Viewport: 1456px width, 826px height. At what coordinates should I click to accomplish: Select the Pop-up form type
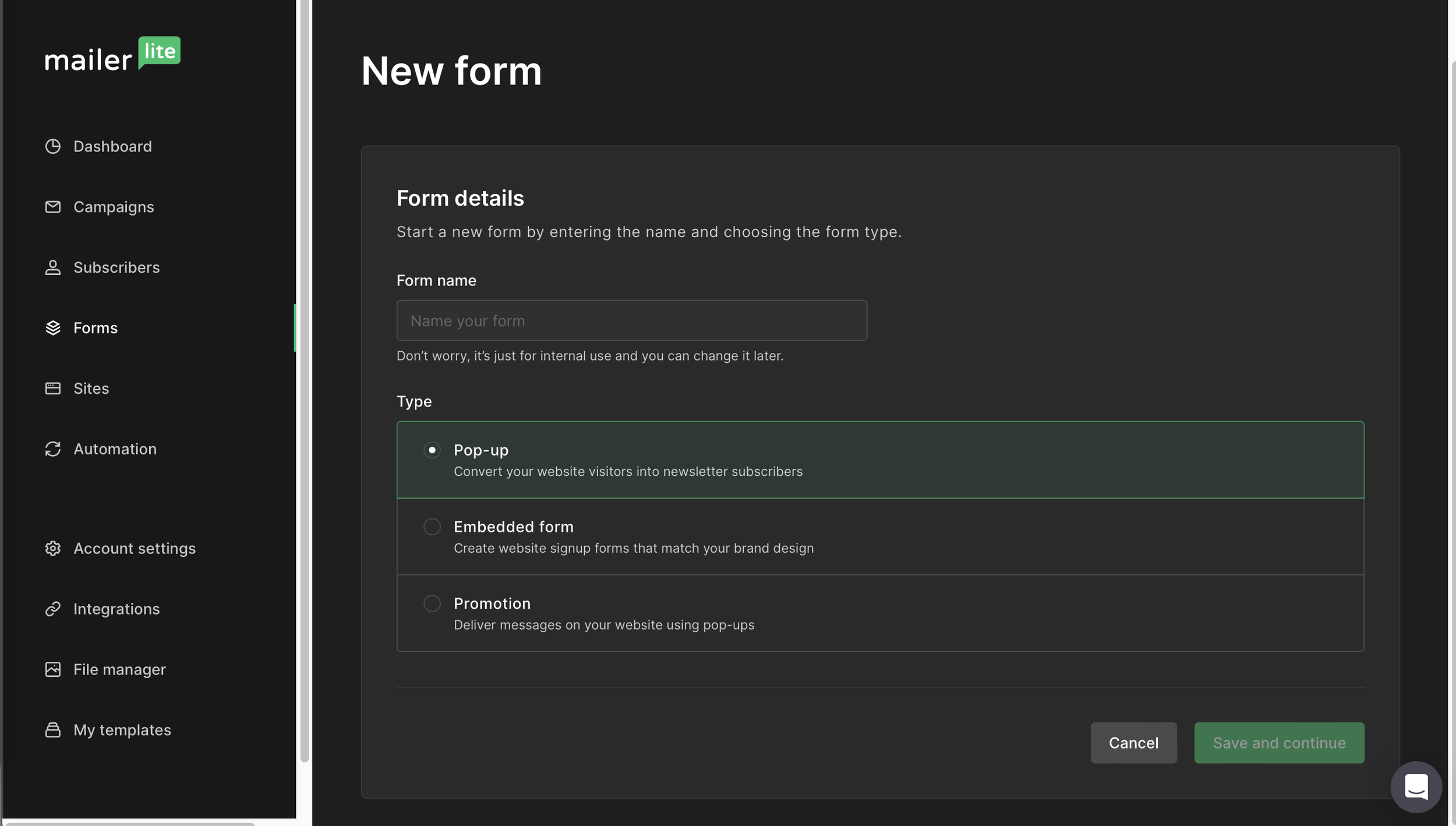click(432, 450)
